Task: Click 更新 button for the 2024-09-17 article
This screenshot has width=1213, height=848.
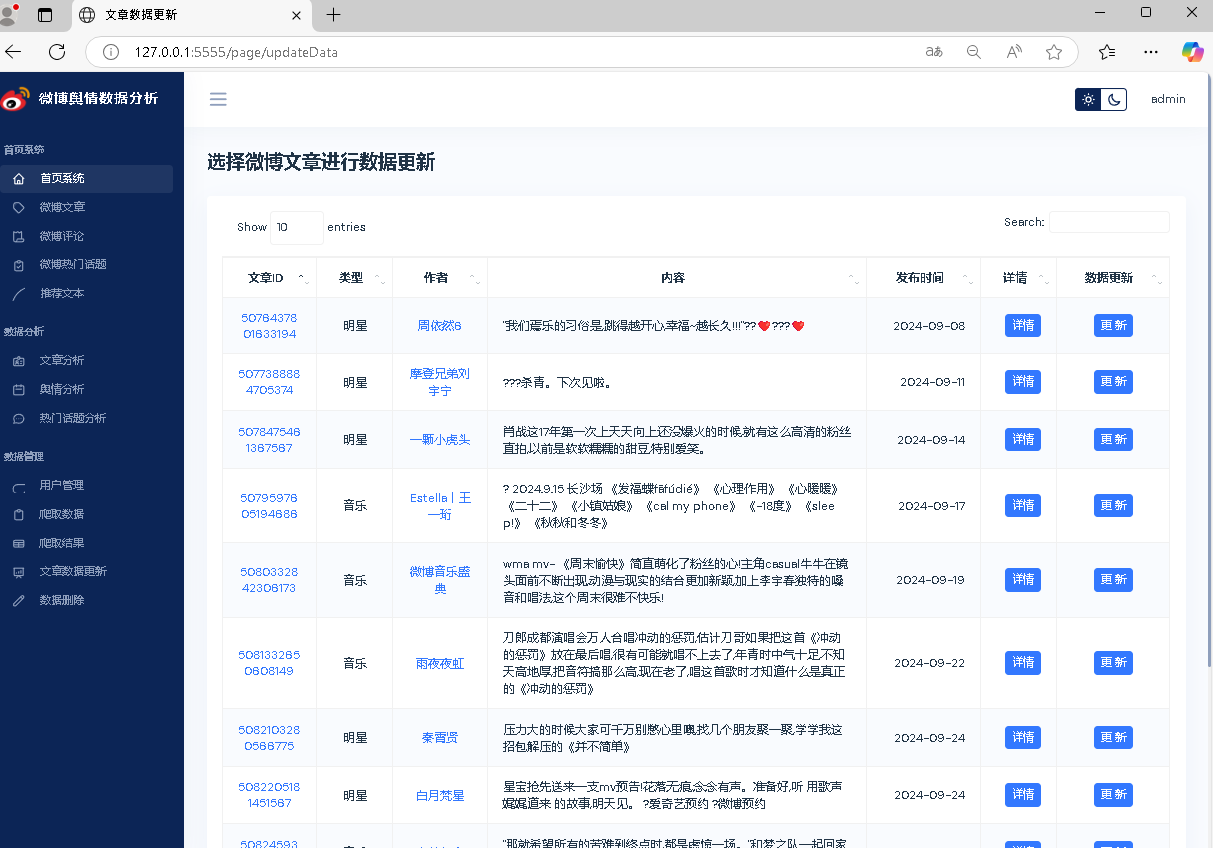Action: (x=1113, y=505)
